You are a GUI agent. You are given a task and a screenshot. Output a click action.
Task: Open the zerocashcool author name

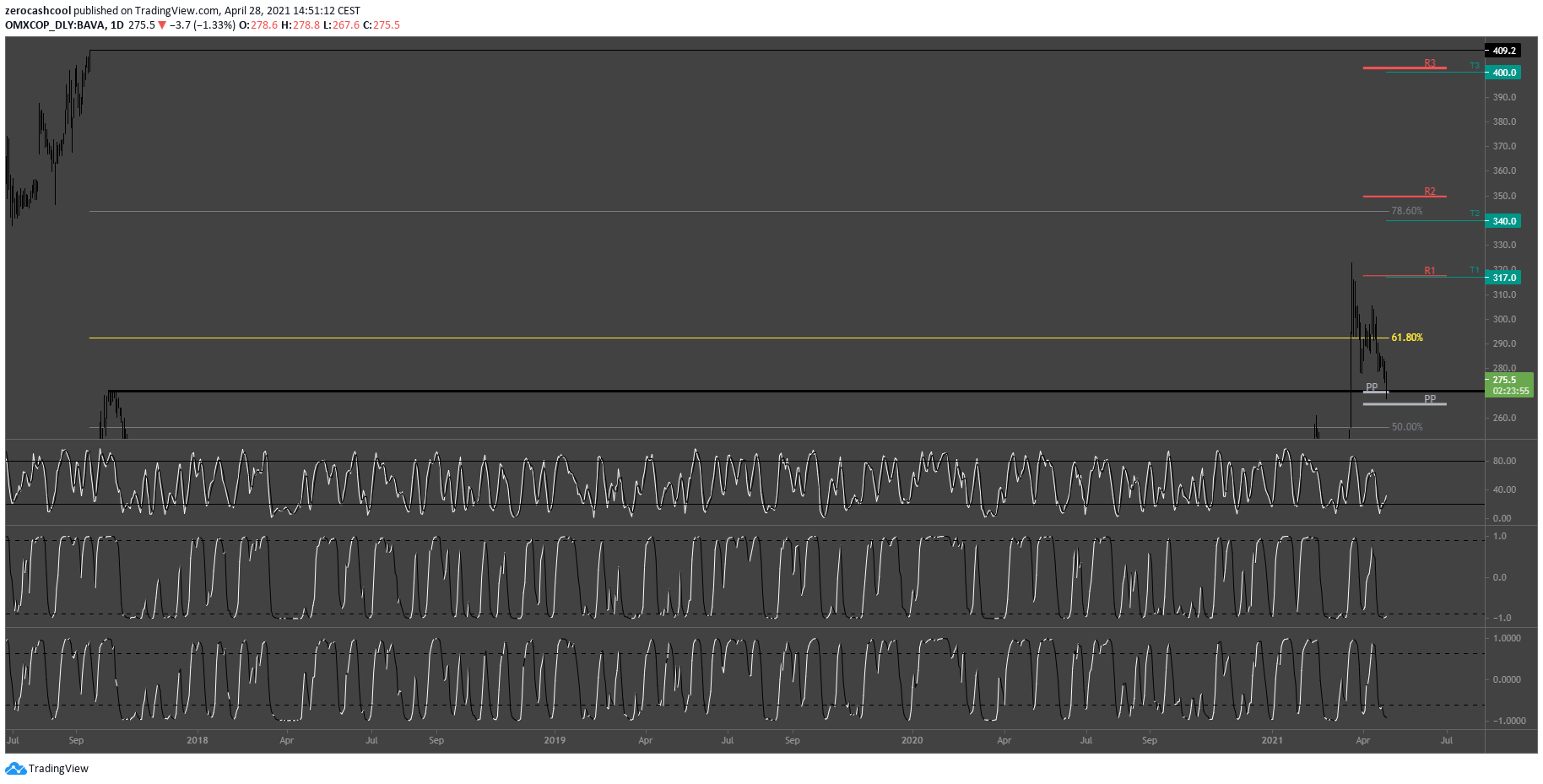38,11
